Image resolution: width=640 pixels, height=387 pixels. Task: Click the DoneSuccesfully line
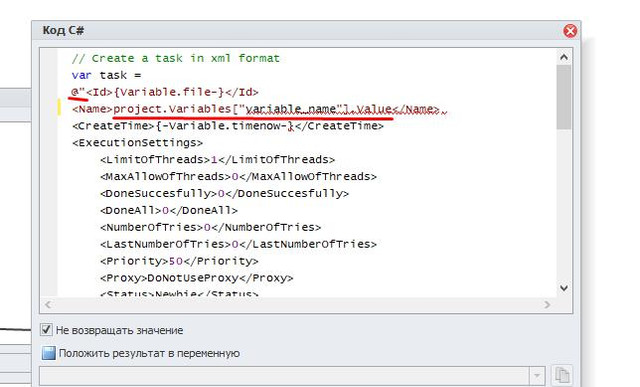224,194
